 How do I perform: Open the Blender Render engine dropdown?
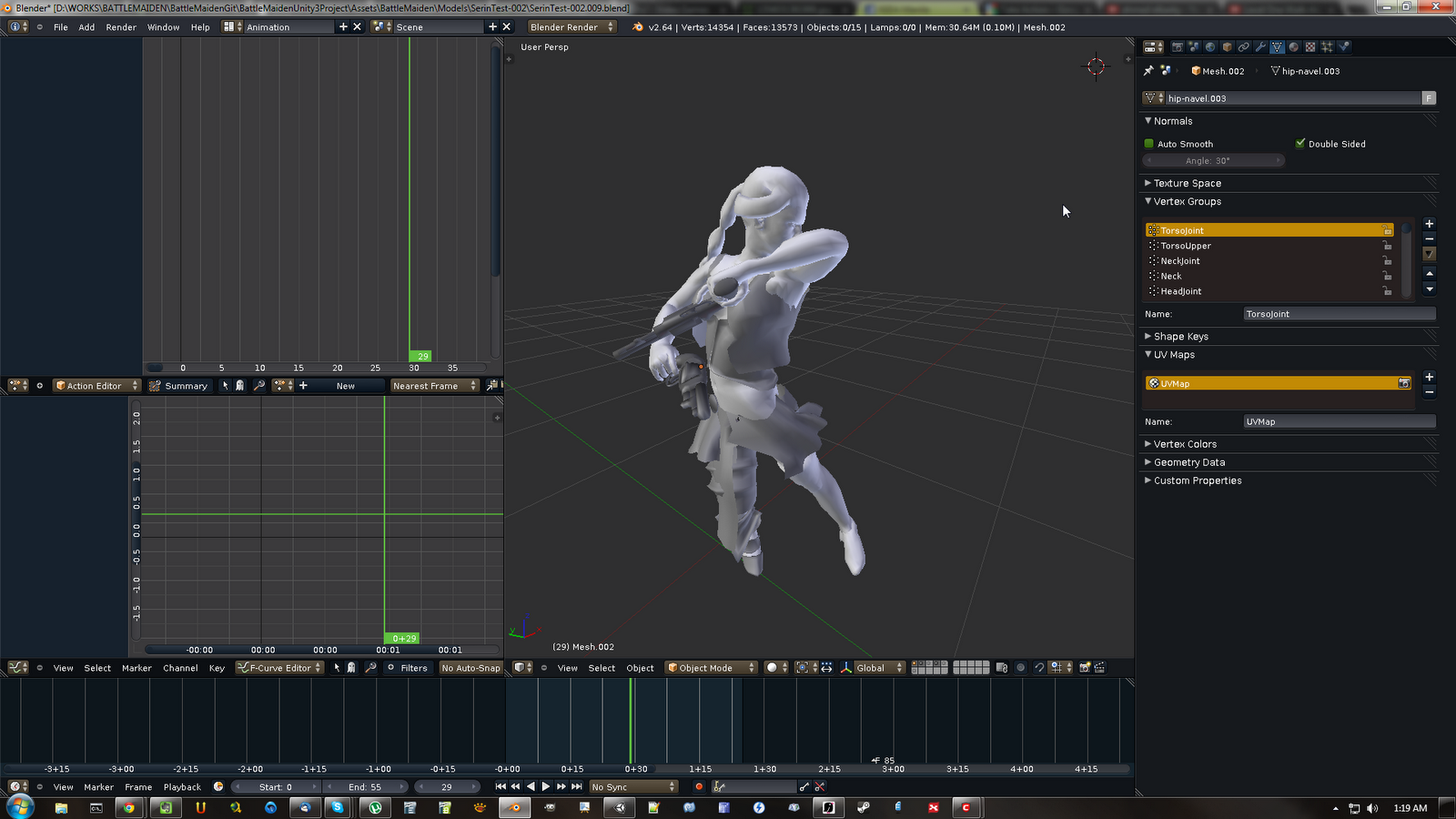(571, 27)
